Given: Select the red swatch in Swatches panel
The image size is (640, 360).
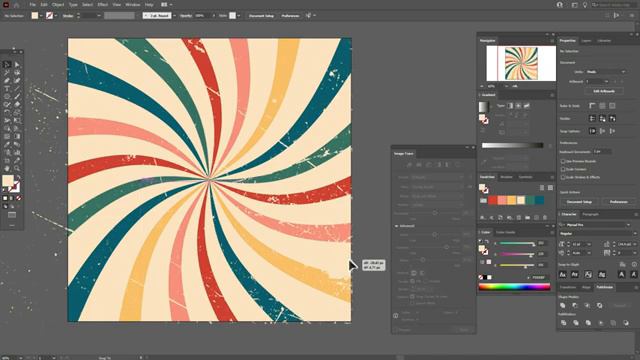Looking at the screenshot, I should tap(493, 200).
